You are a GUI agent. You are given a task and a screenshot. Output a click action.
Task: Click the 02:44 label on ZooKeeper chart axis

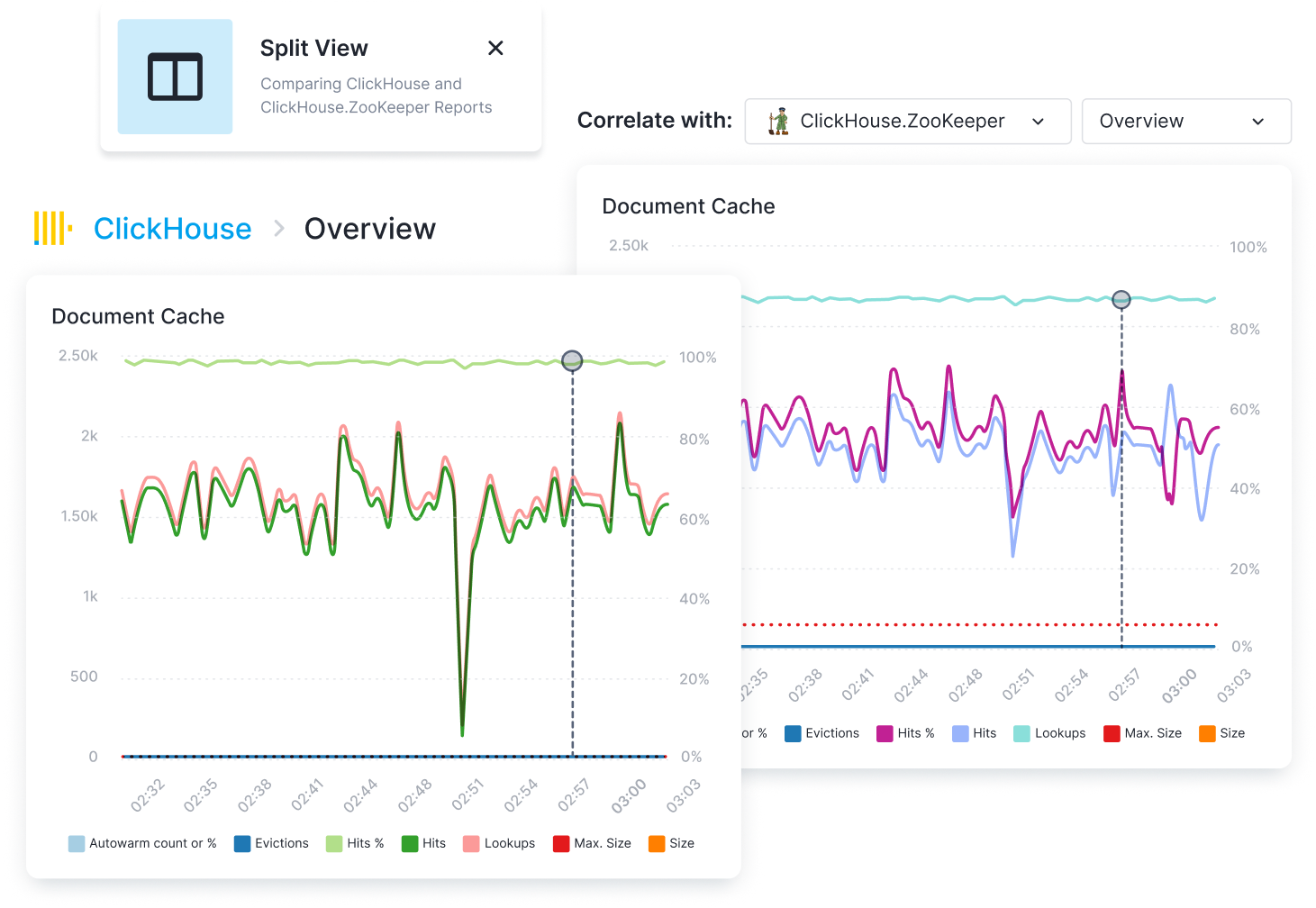click(911, 686)
